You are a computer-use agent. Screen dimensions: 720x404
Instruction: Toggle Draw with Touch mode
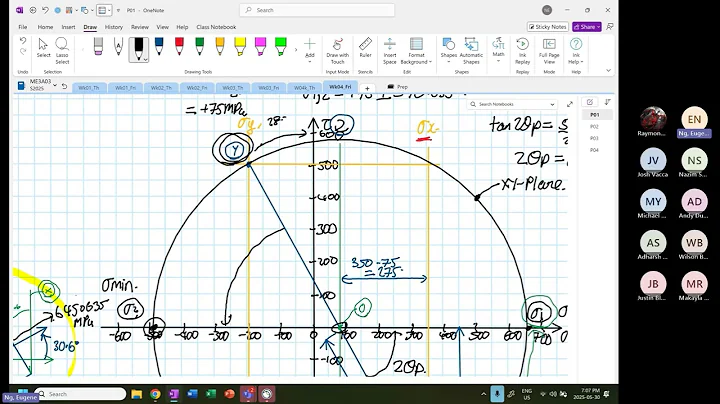click(338, 50)
